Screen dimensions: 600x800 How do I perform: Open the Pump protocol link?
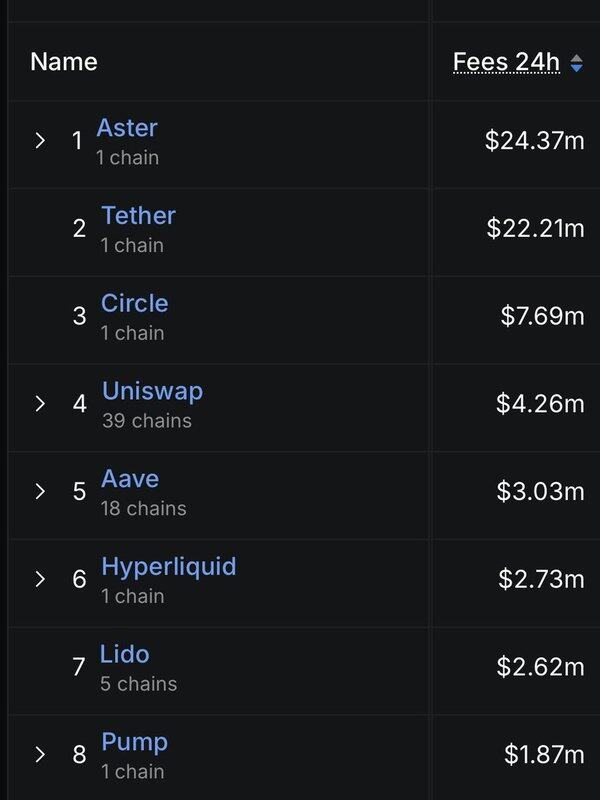pos(135,743)
